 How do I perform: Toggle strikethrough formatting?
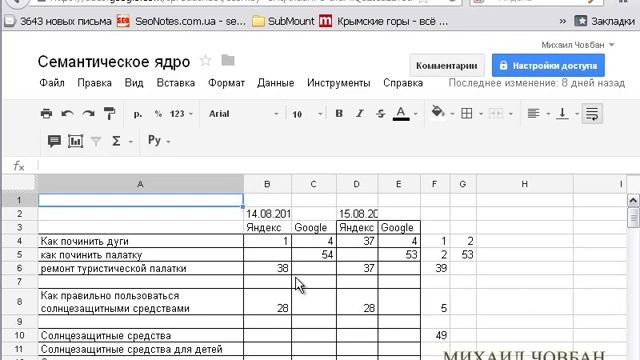(x=380, y=113)
